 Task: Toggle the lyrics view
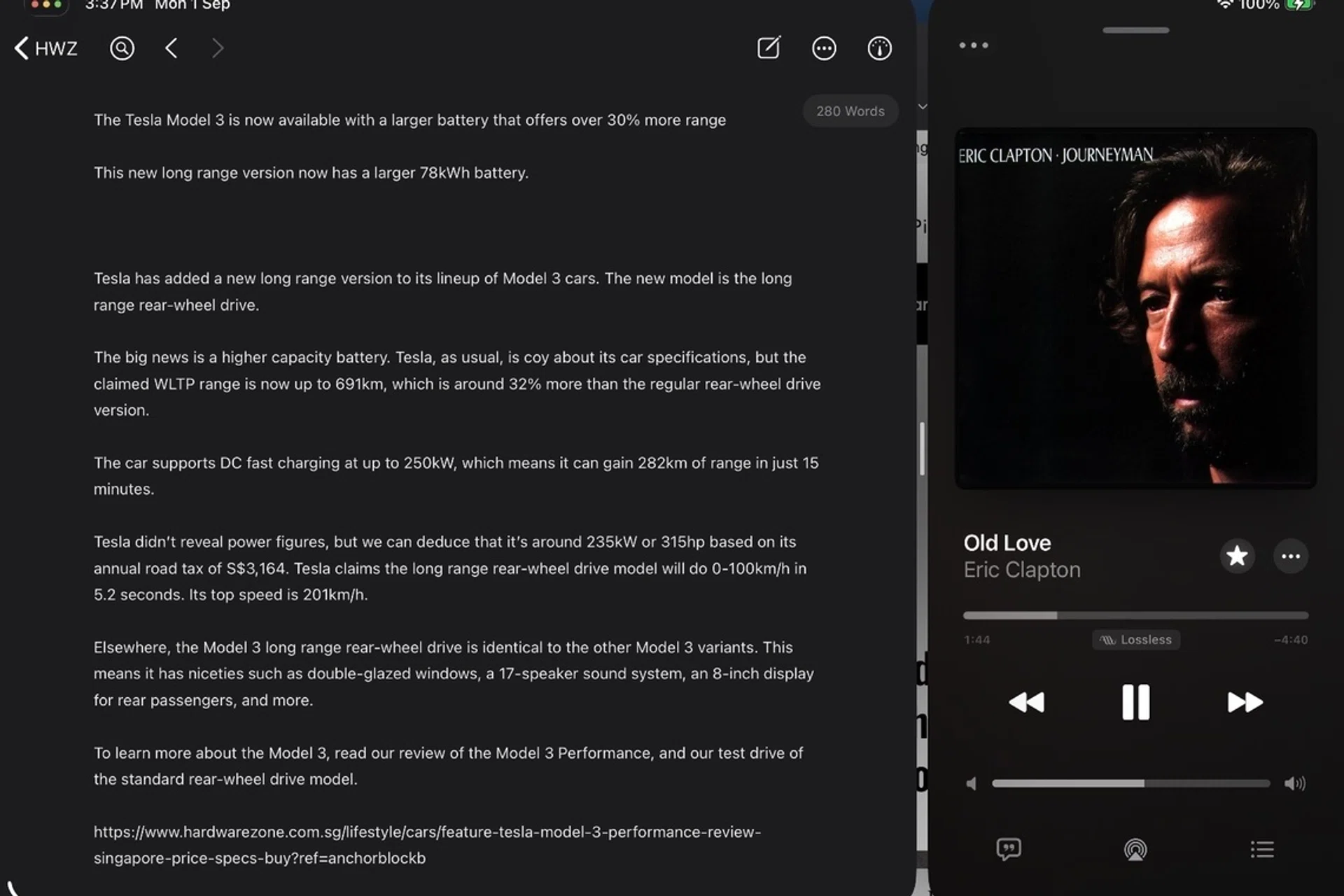[1009, 849]
